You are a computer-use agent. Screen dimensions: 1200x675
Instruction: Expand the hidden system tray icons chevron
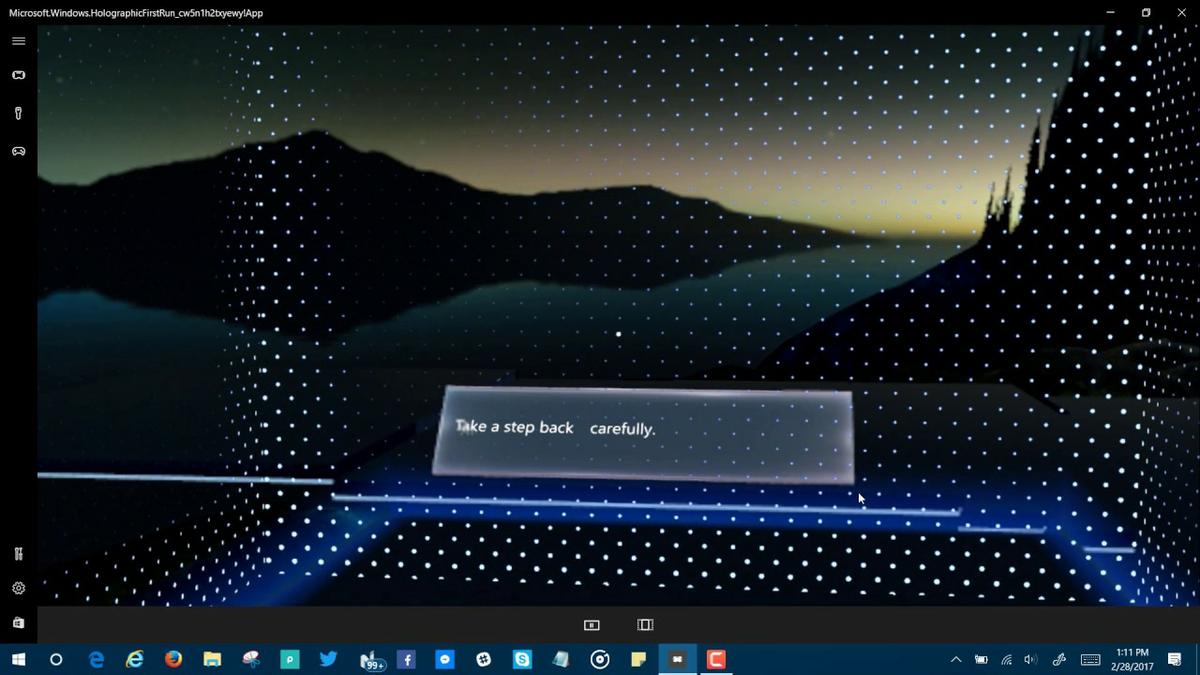tap(955, 659)
